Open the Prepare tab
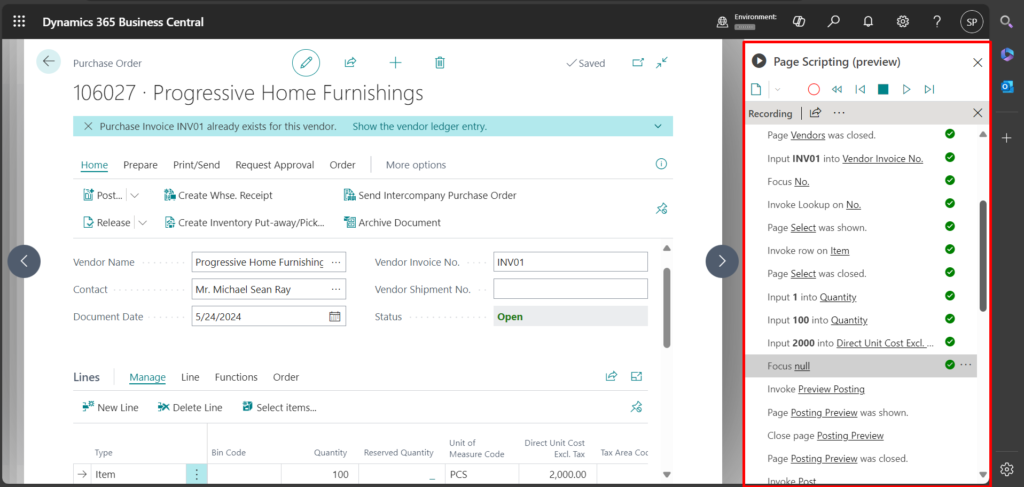1024x487 pixels. [140, 165]
